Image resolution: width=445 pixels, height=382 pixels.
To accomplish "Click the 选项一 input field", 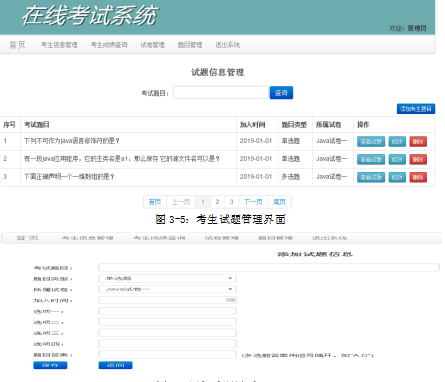I will (167, 311).
